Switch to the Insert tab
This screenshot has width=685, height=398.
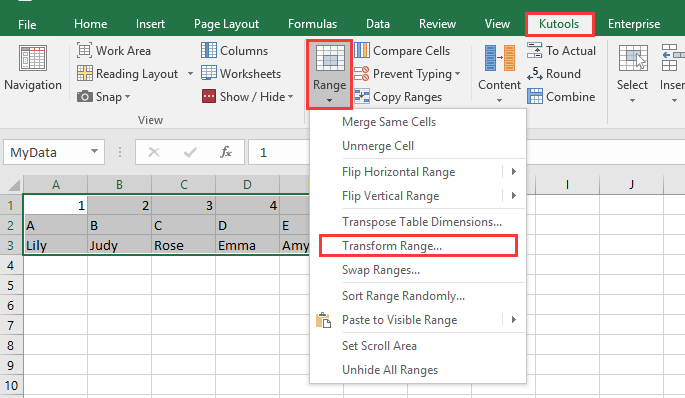pyautogui.click(x=150, y=24)
